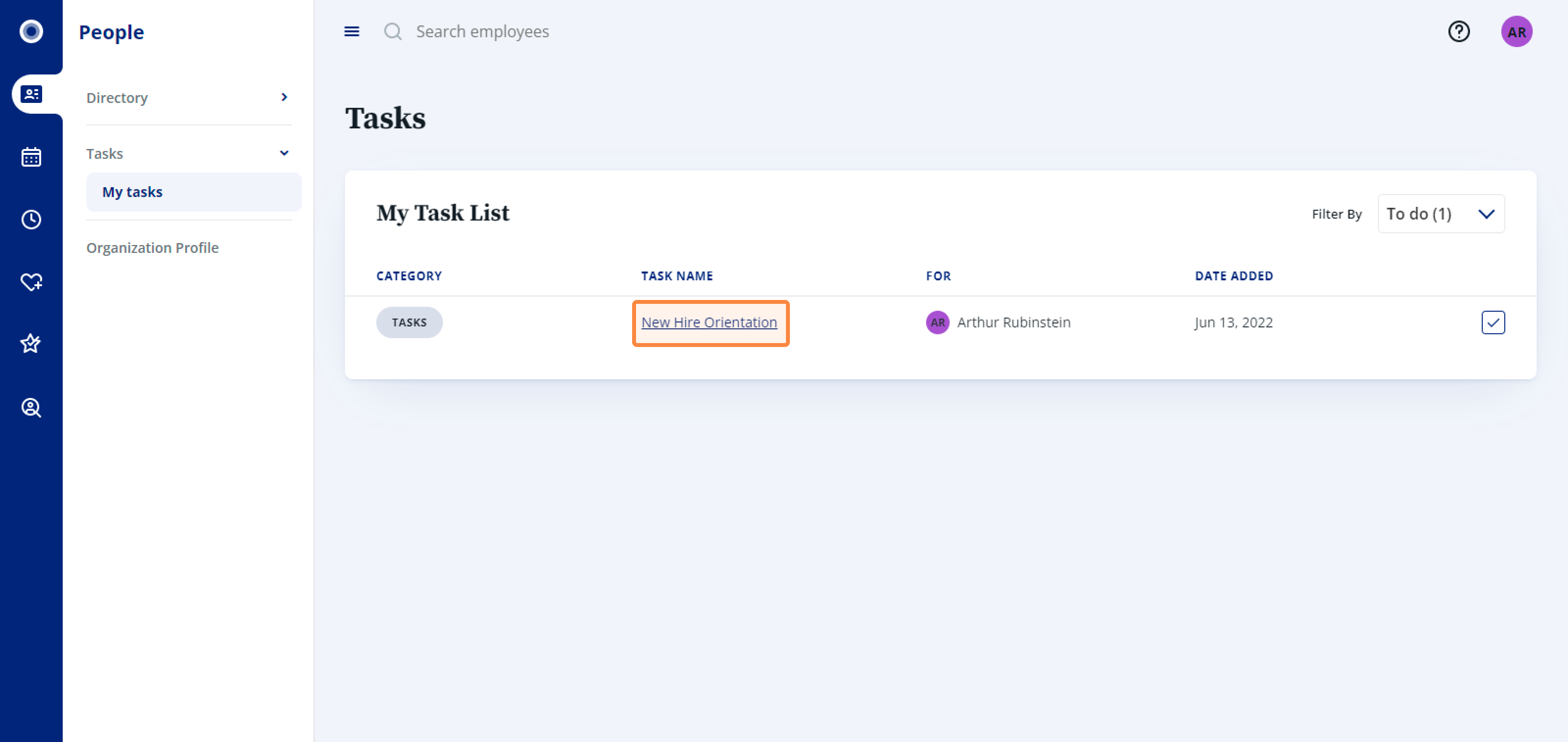Image resolution: width=1568 pixels, height=742 pixels.
Task: Open the New Hire Orientation link
Action: [709, 322]
